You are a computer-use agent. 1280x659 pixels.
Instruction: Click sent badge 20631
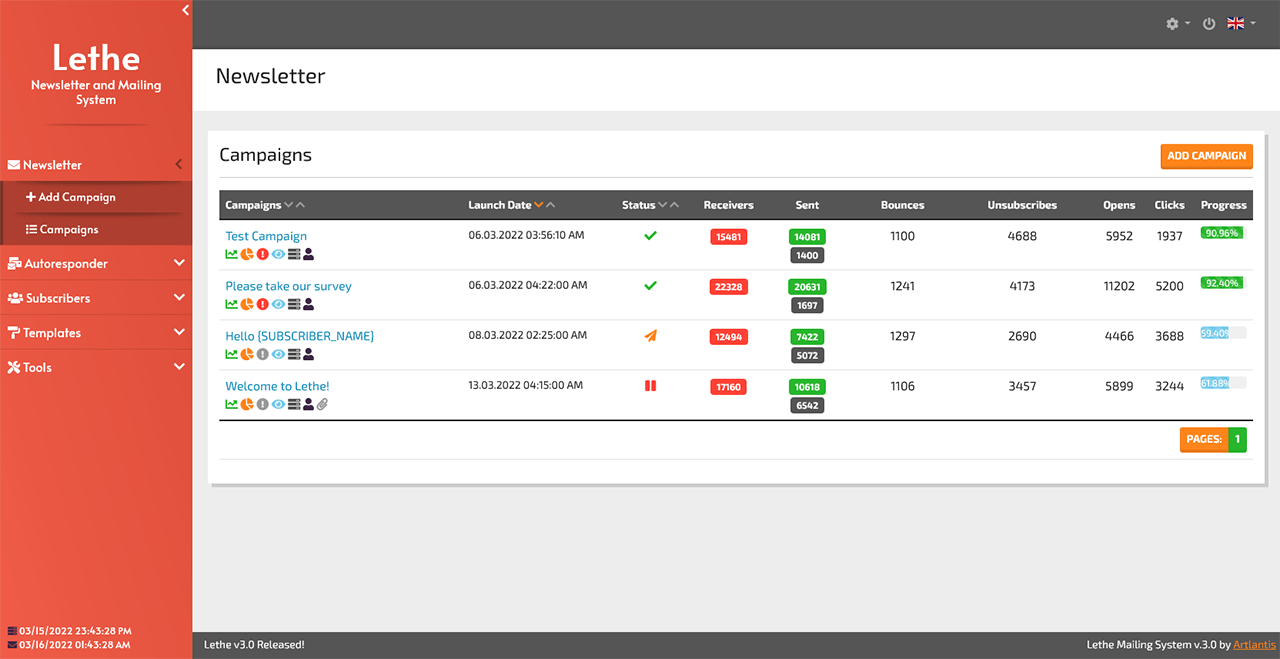[807, 287]
